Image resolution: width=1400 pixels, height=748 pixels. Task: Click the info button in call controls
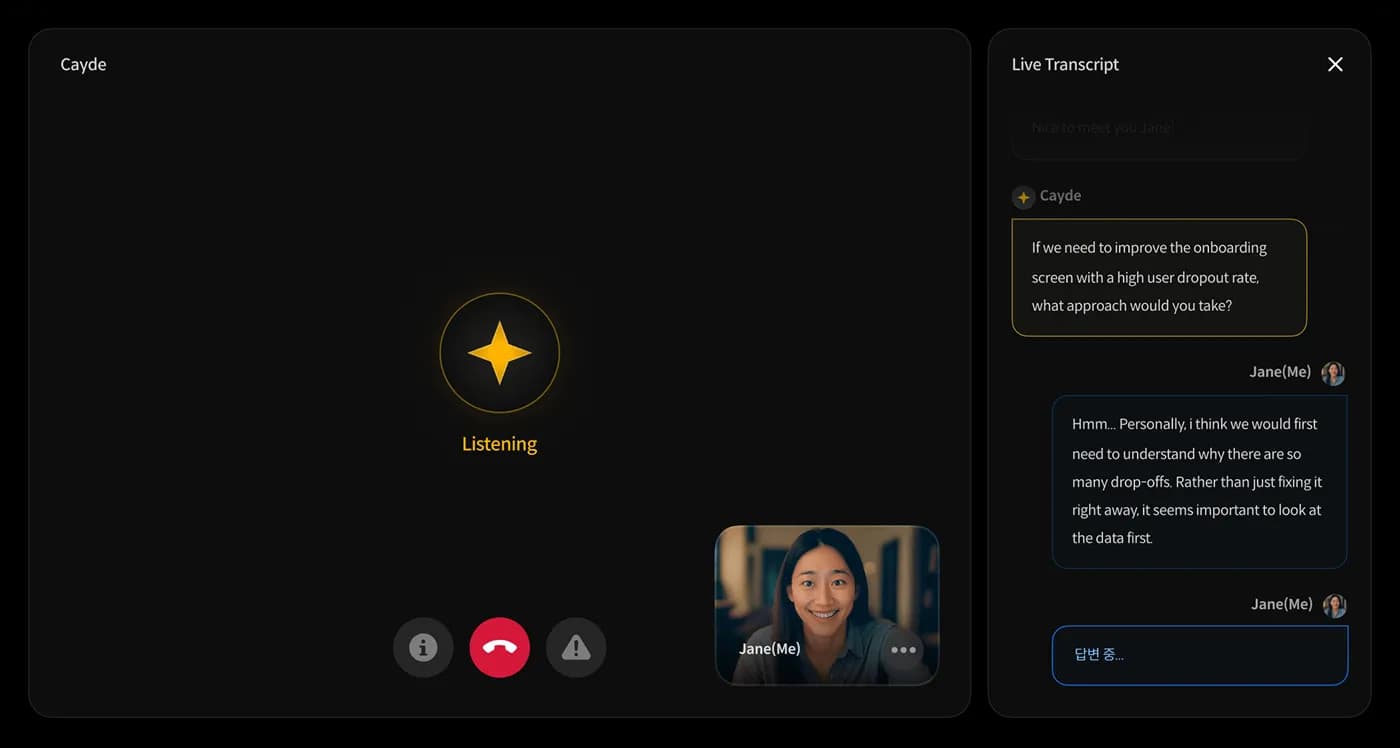423,648
